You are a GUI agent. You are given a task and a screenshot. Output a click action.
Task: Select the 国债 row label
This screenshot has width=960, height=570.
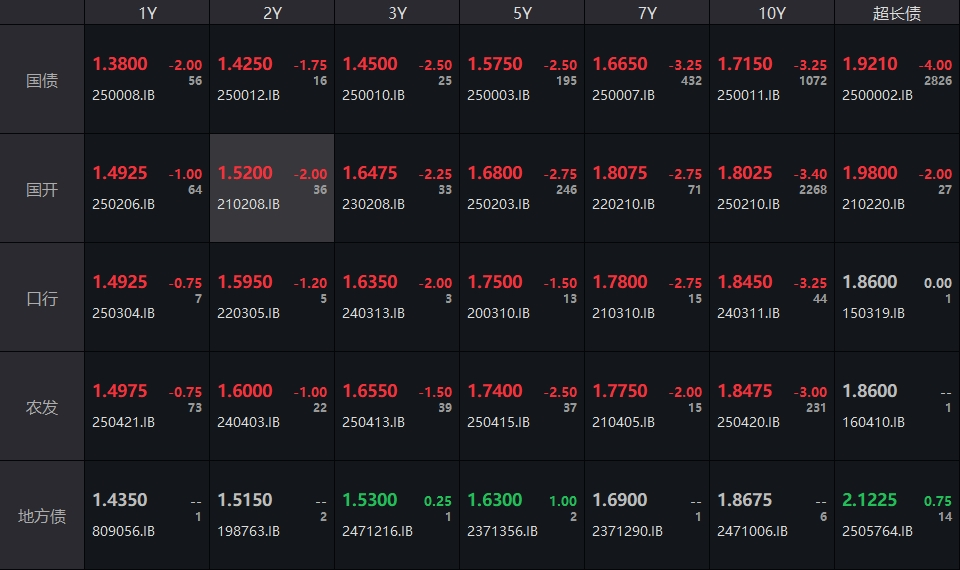coord(42,80)
